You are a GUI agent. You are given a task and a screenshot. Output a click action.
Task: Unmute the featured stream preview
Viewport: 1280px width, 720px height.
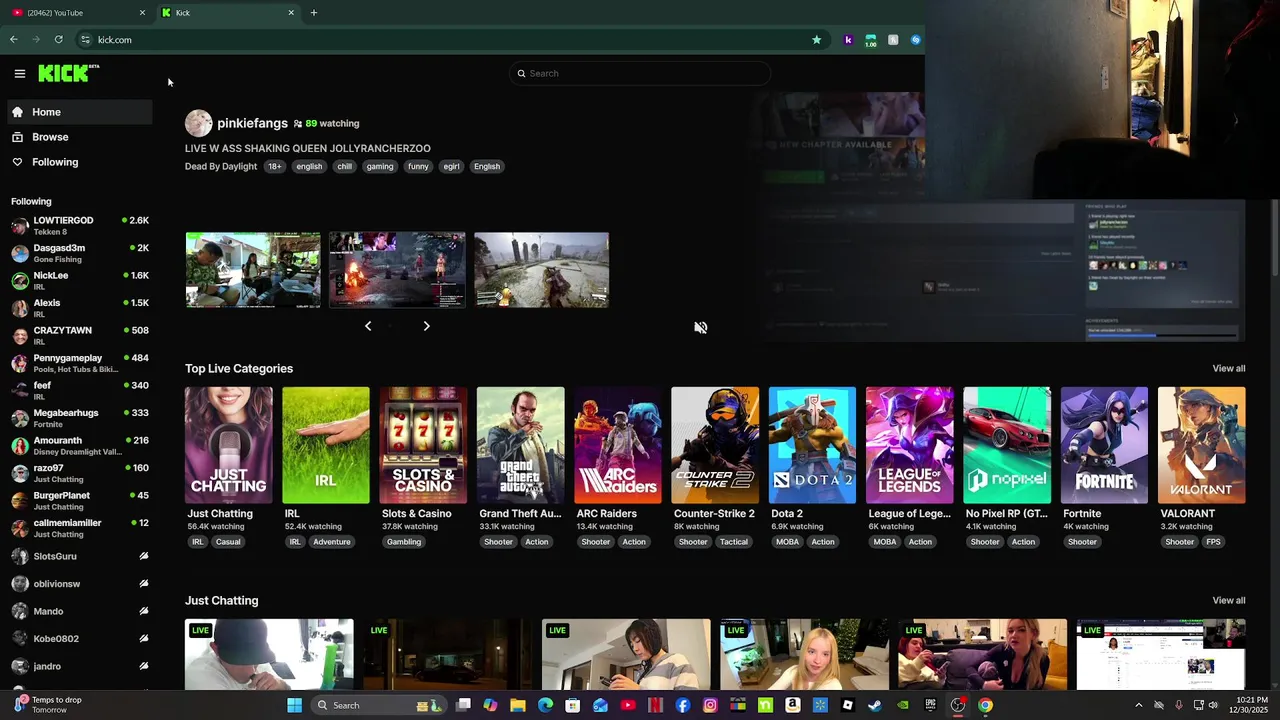[x=700, y=327]
